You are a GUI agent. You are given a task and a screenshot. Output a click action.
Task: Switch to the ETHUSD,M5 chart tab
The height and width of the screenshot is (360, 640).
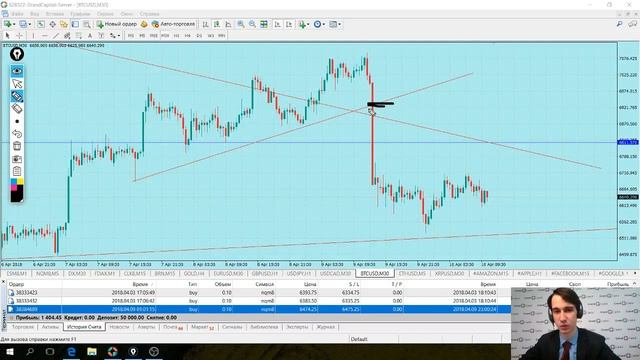click(x=412, y=273)
